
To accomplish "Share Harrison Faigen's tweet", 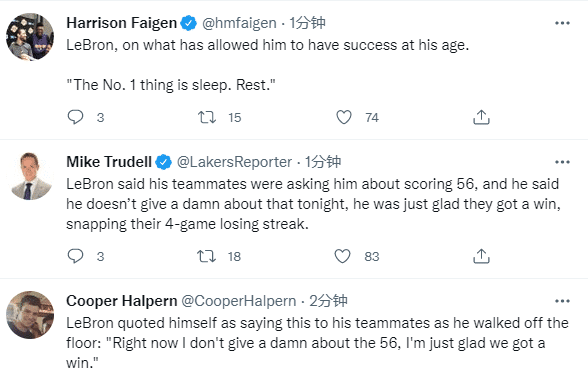I will 481,117.
